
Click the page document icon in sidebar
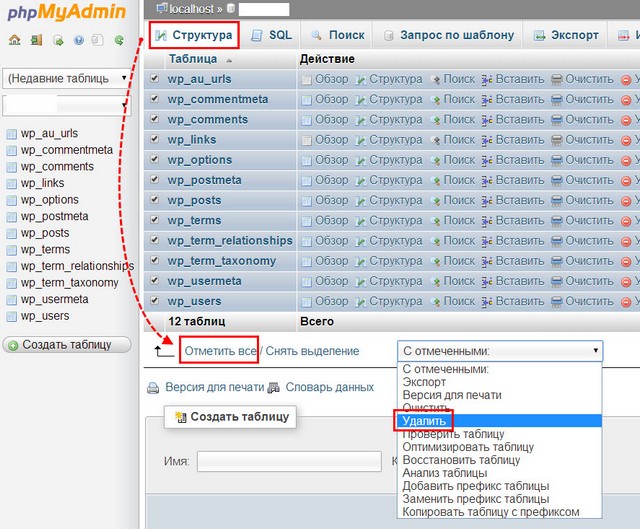tap(98, 40)
